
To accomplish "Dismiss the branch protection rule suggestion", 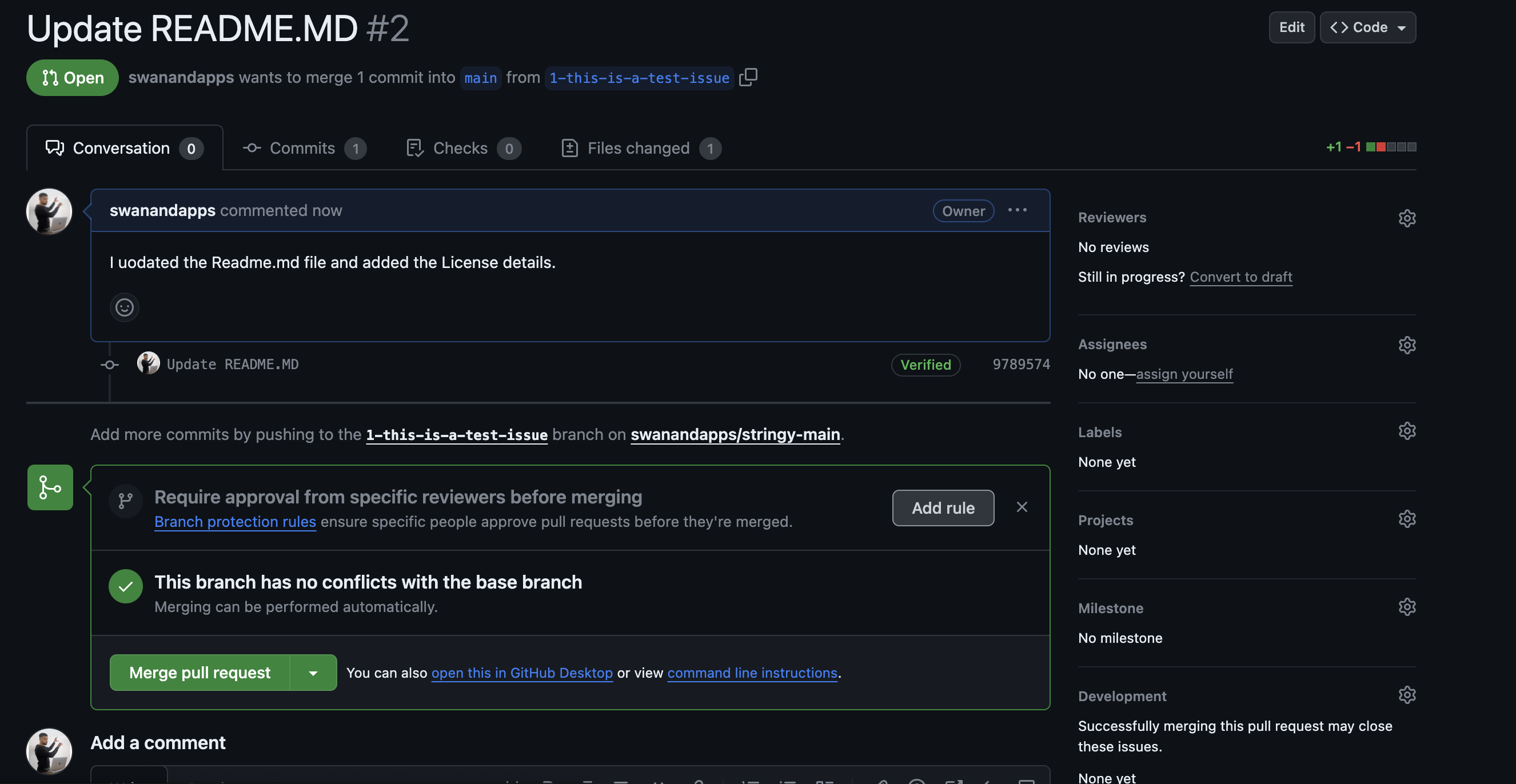I will 1022,507.
